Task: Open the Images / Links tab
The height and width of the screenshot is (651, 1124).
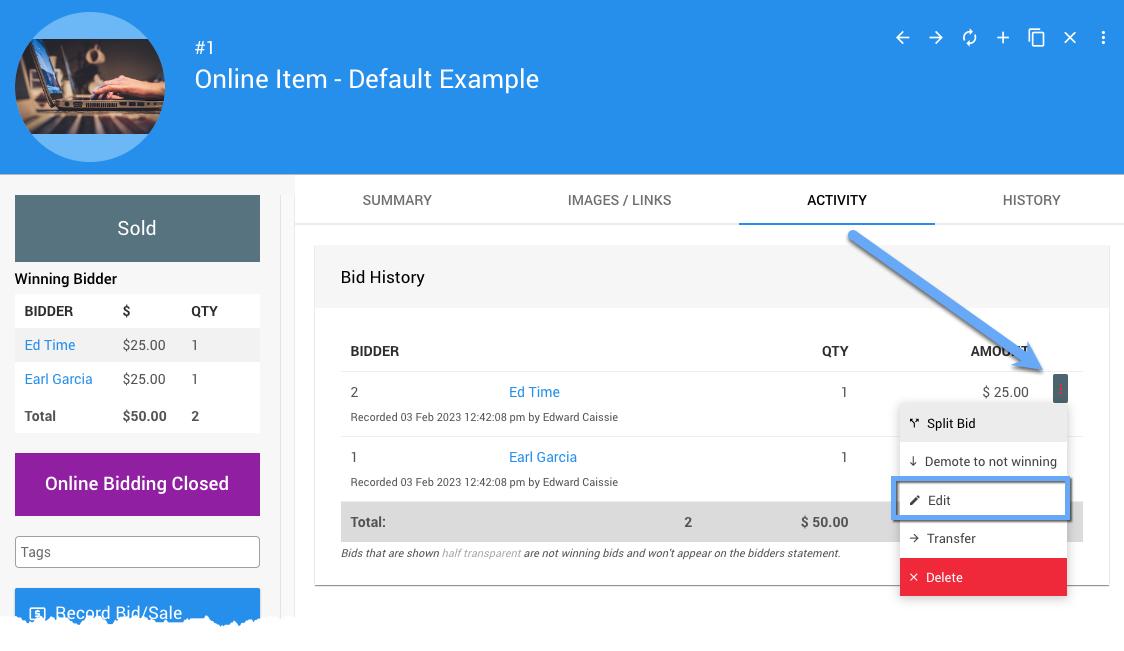Action: (x=619, y=200)
